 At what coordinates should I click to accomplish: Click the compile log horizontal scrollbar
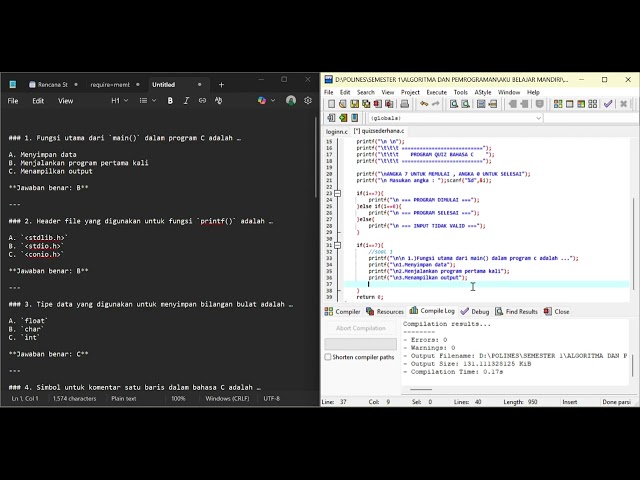[421, 389]
